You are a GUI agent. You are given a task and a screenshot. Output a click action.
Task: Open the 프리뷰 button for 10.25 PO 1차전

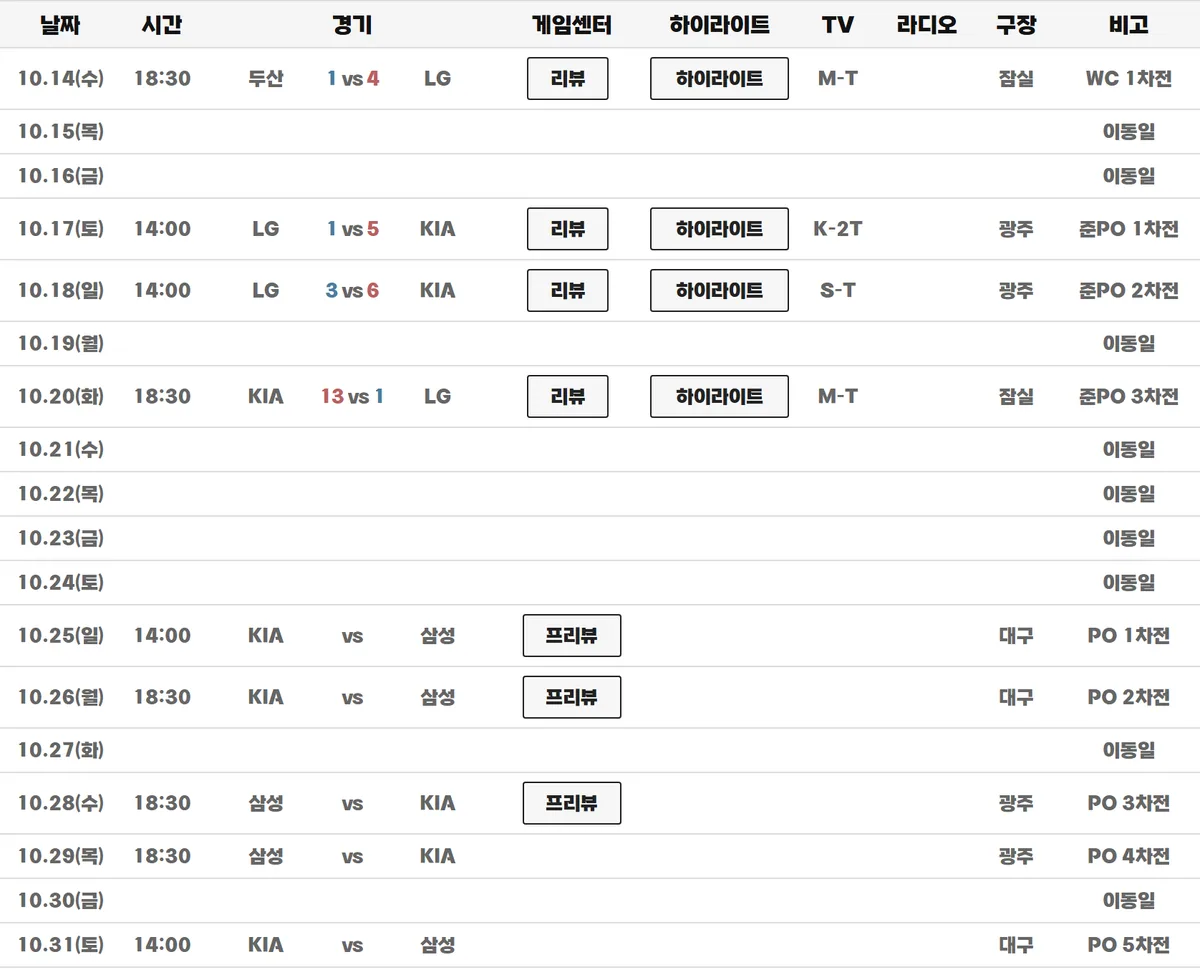click(572, 636)
